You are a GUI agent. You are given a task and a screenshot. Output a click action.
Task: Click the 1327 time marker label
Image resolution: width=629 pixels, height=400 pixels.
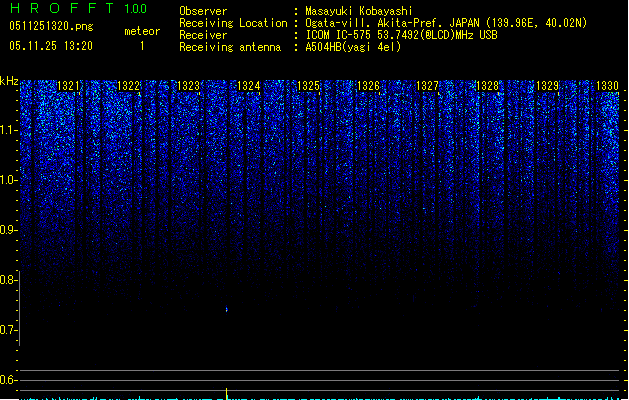428,86
